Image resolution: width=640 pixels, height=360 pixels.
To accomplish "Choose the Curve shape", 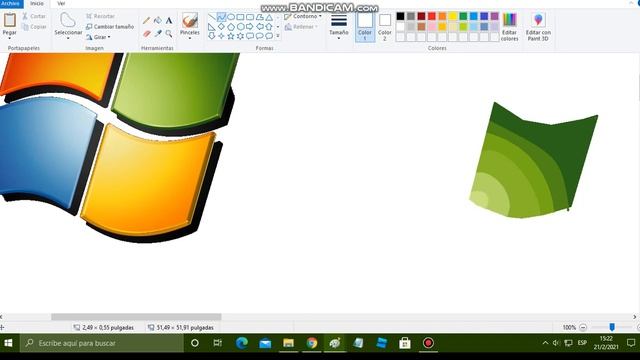I will pyautogui.click(x=221, y=17).
